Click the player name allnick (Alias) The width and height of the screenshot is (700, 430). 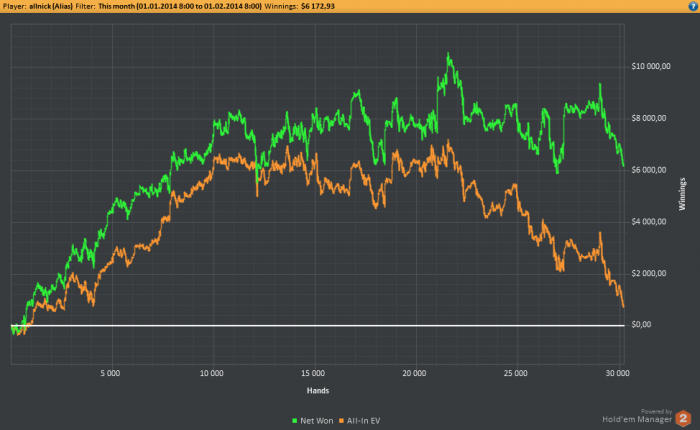[x=51, y=6]
